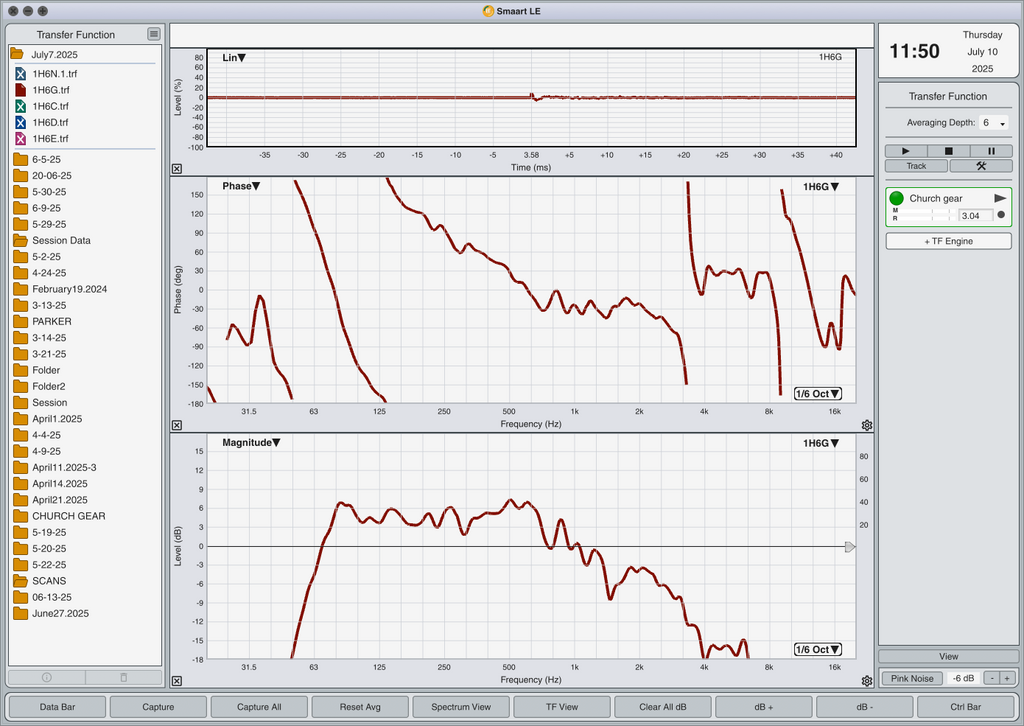Open the Phase graph 1/6 Oct smoothing dropdown
Screen dimensions: 1024x726
point(818,394)
